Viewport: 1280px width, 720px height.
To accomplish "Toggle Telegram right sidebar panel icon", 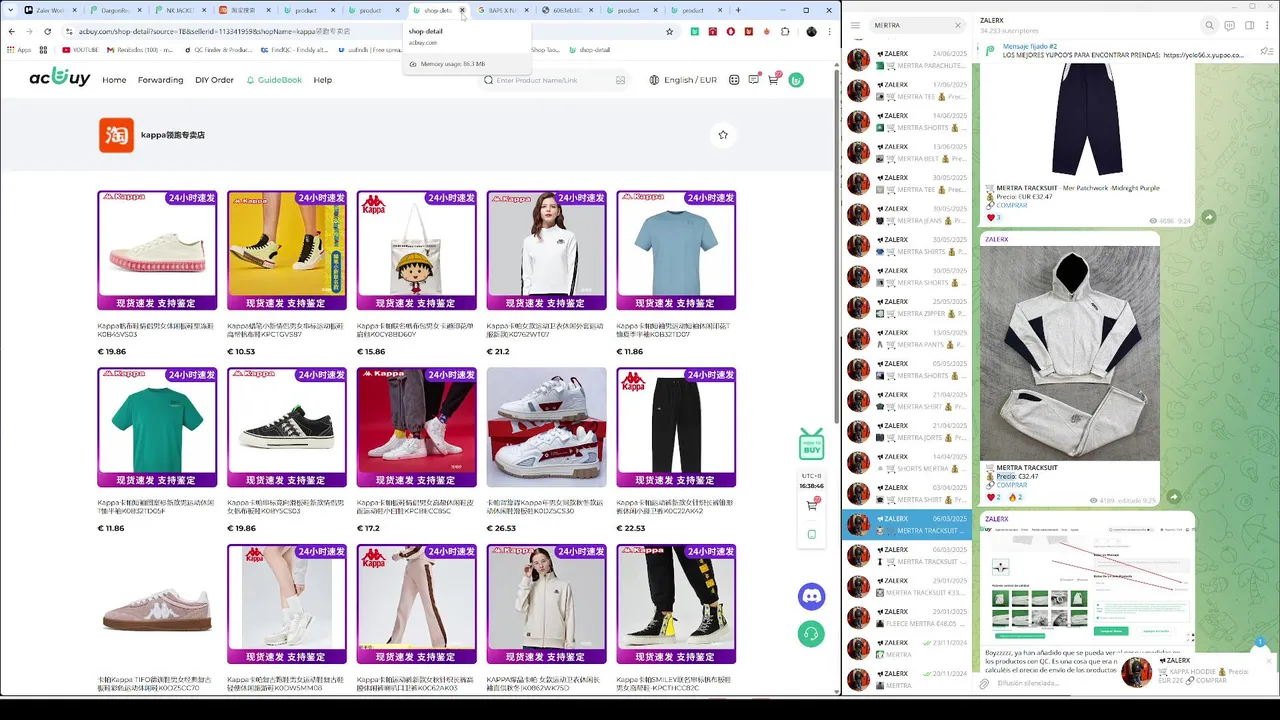I will (1249, 25).
